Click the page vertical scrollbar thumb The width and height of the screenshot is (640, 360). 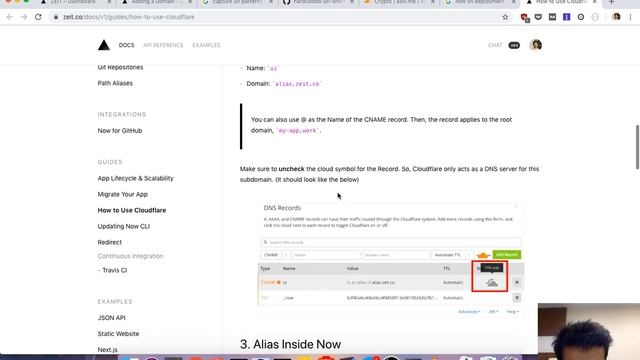637,147
